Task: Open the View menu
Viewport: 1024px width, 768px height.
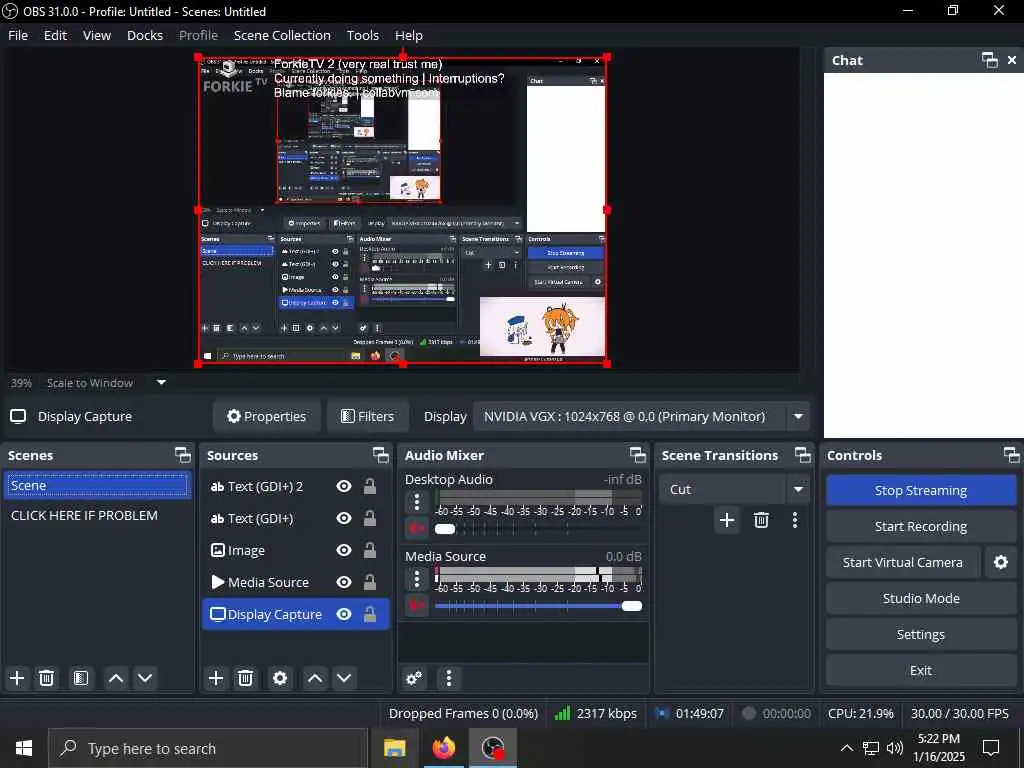Action: [97, 35]
